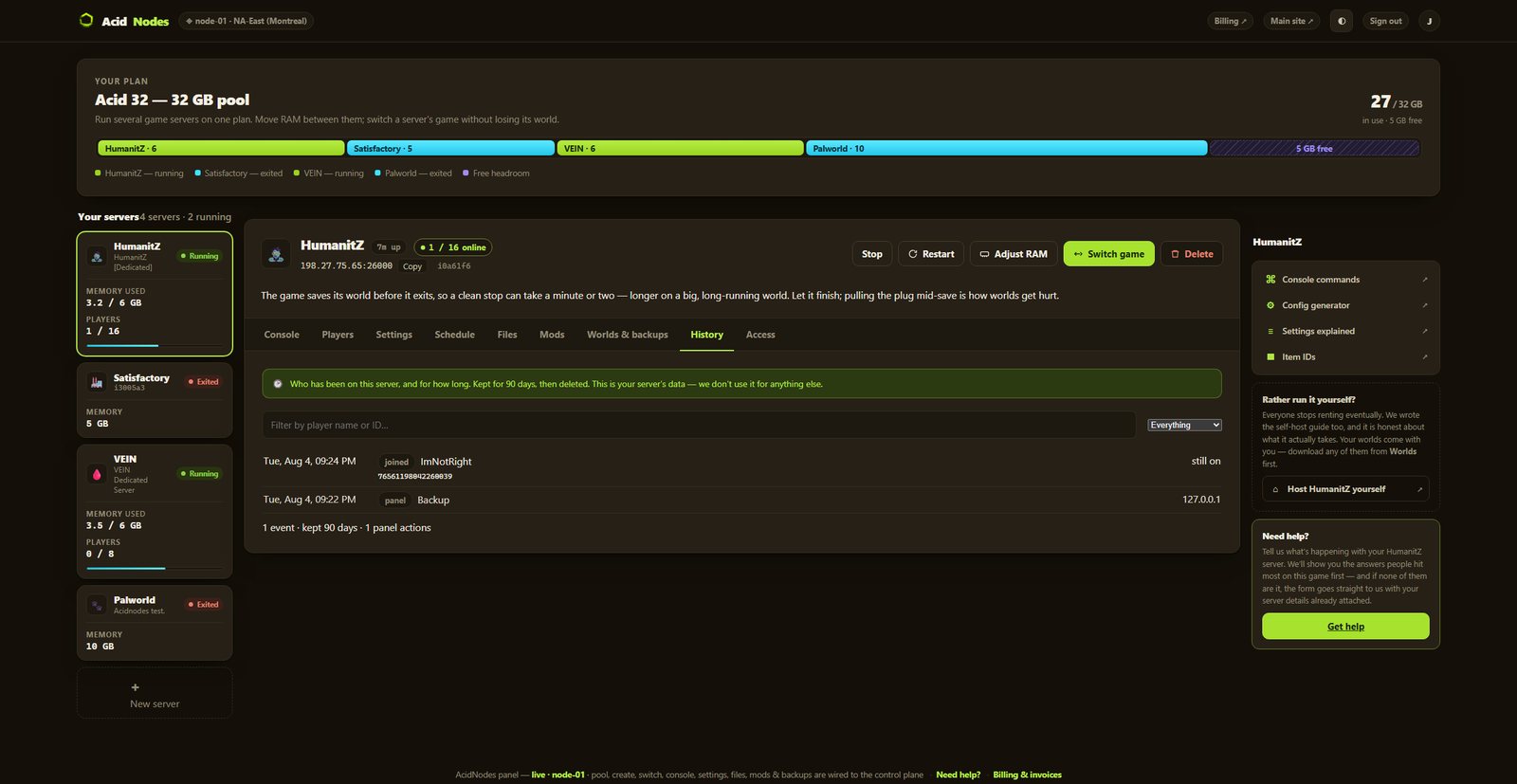Open the Worlds & backups tab
The width and height of the screenshot is (1517, 784).
pyautogui.click(x=628, y=335)
